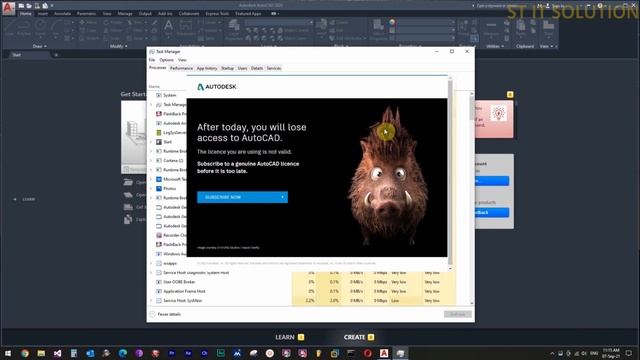The width and height of the screenshot is (640, 360).
Task: Switch to the Startup tab in Task Manager
Action: pos(227,68)
